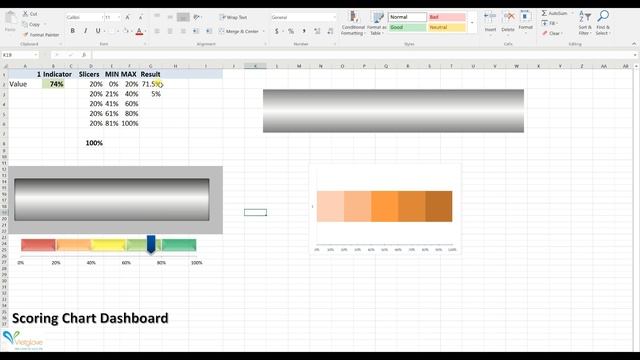Decrease decimal places

pos(330,31)
